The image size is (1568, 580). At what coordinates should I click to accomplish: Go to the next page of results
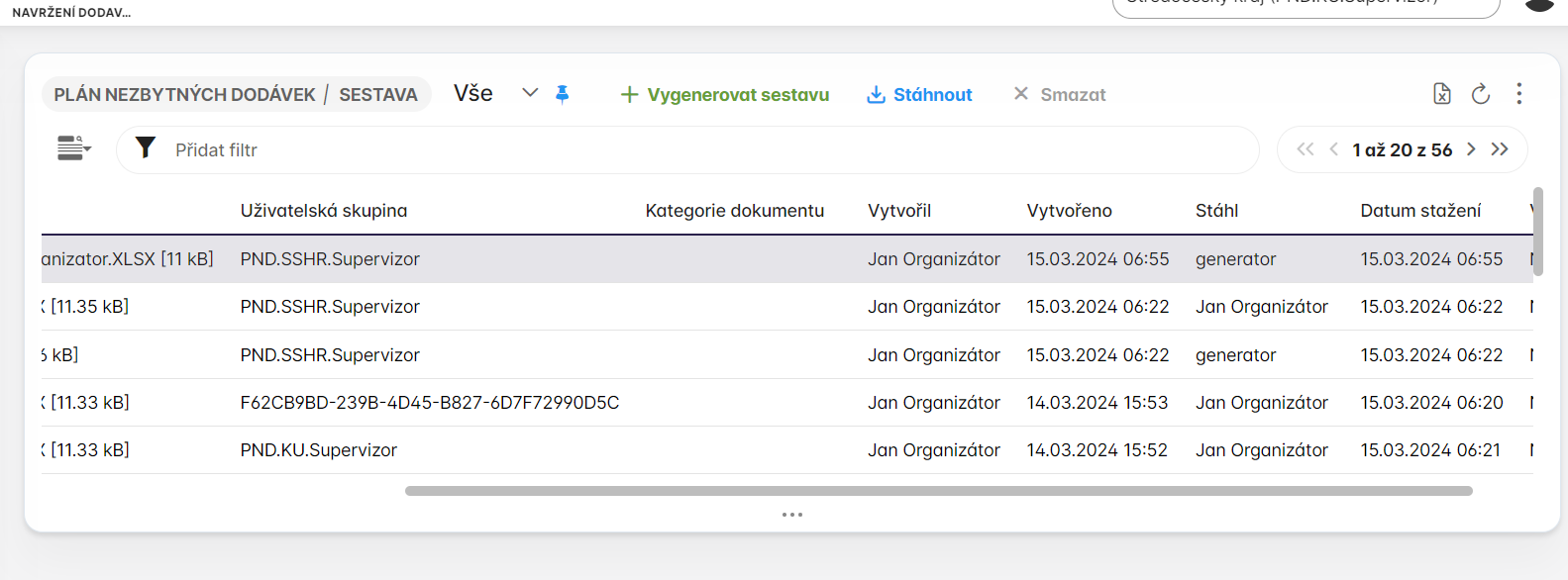(1471, 149)
